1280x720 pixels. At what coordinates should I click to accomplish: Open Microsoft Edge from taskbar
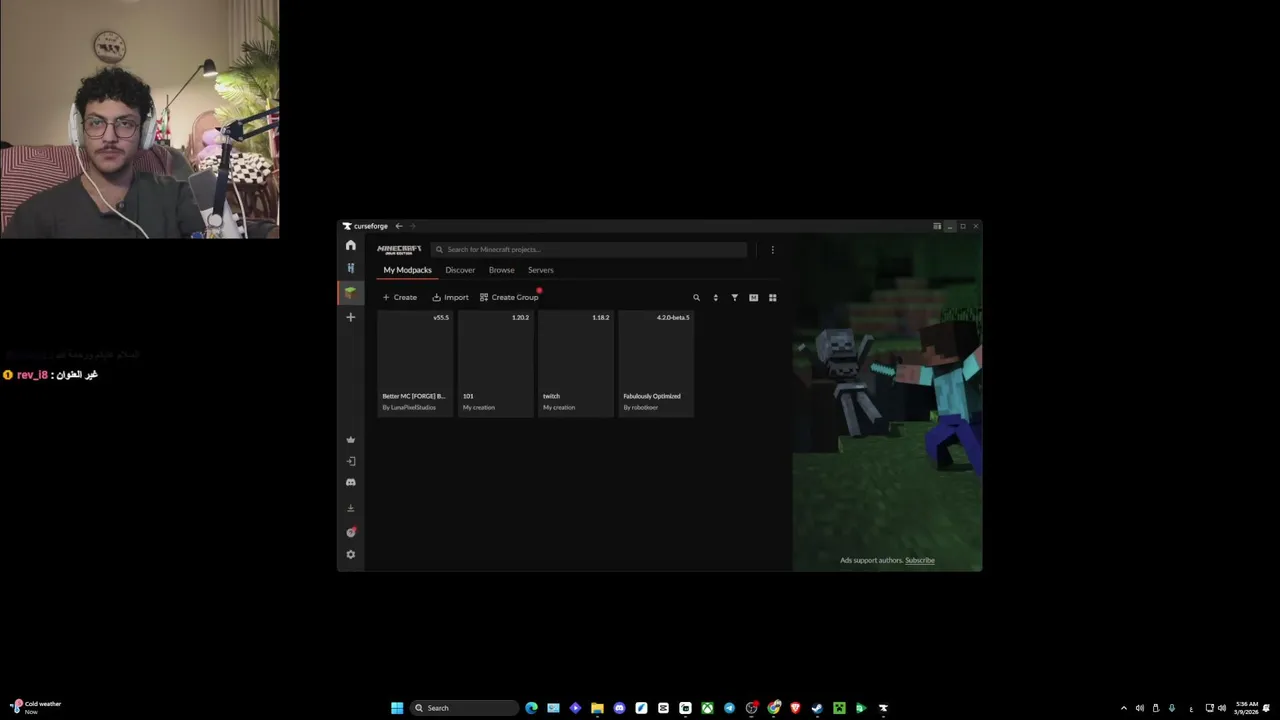pos(531,708)
